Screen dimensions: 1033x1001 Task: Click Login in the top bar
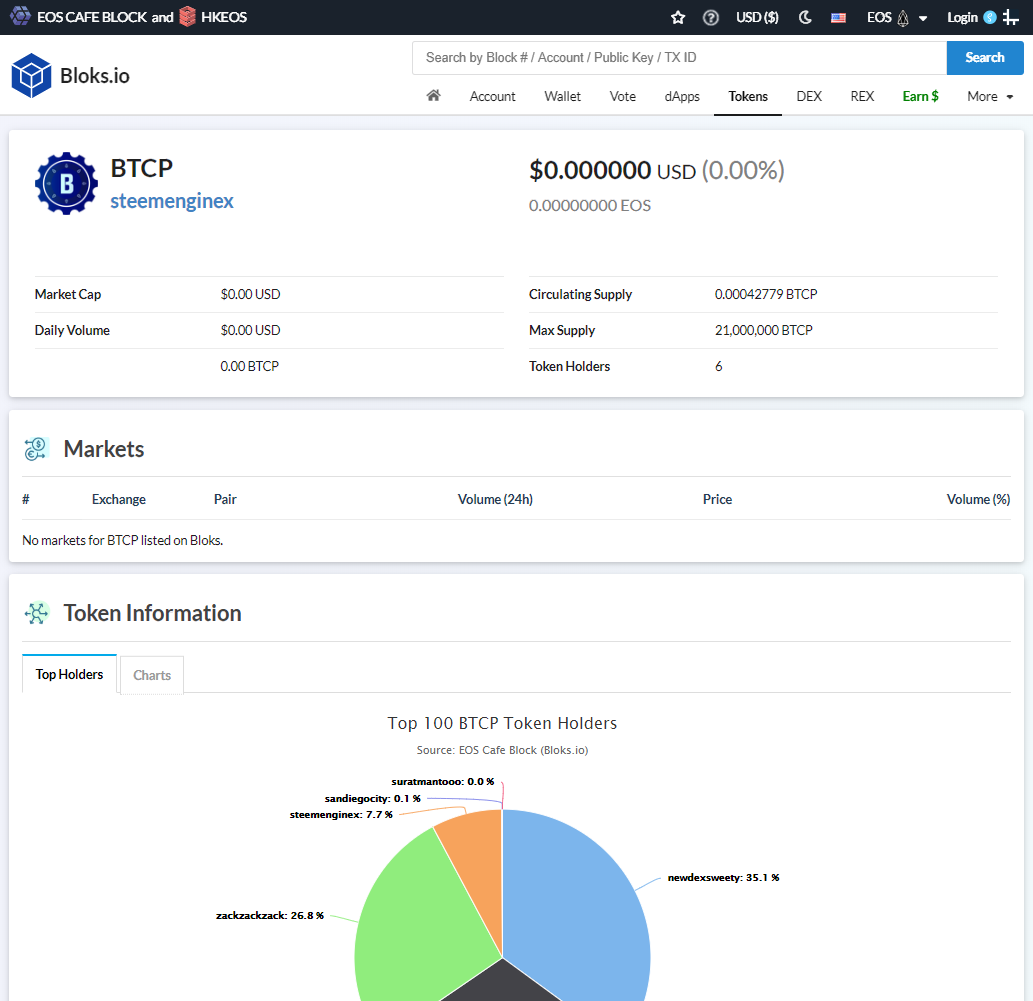click(962, 18)
